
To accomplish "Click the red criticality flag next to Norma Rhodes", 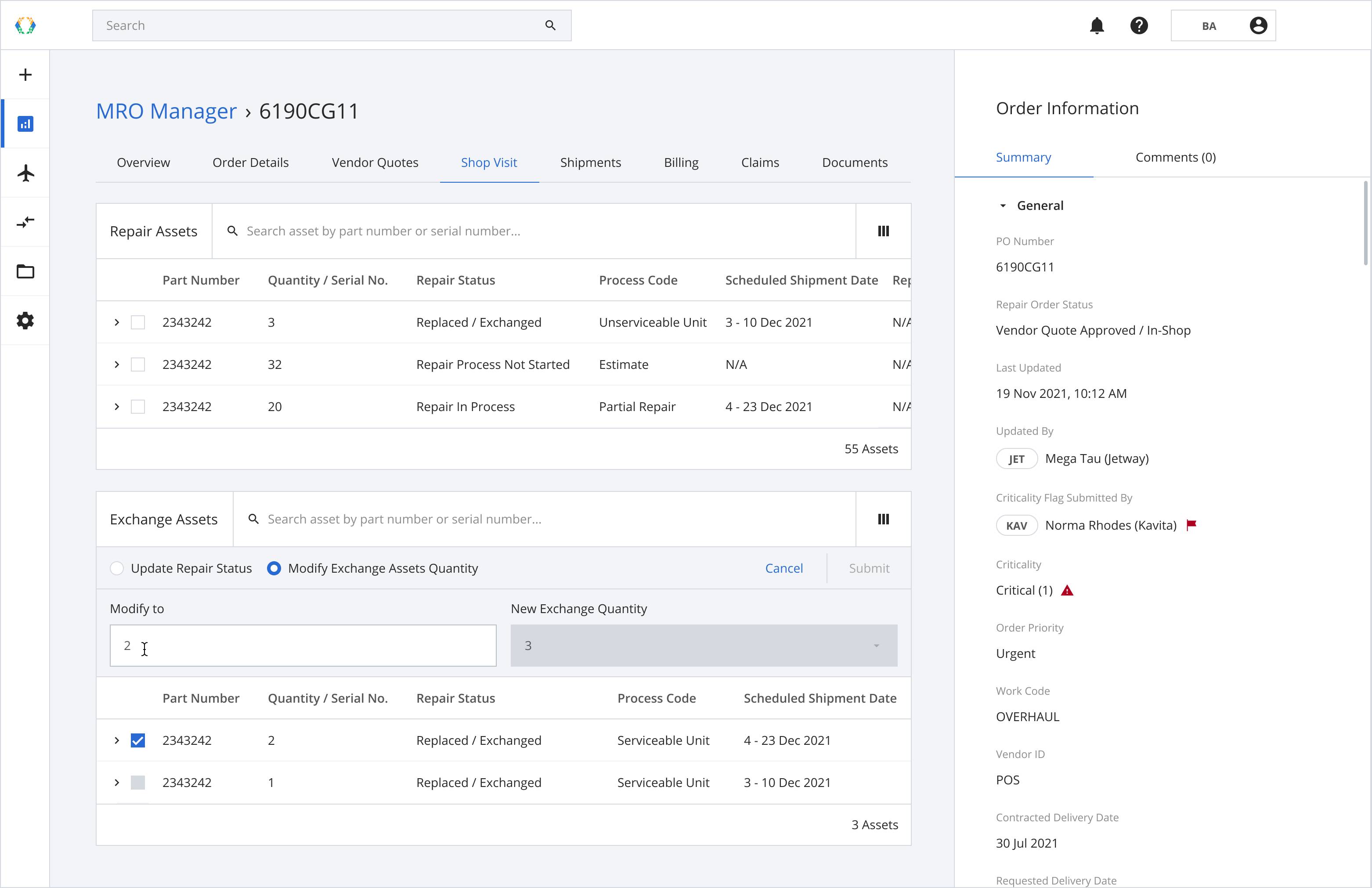I will [1191, 525].
